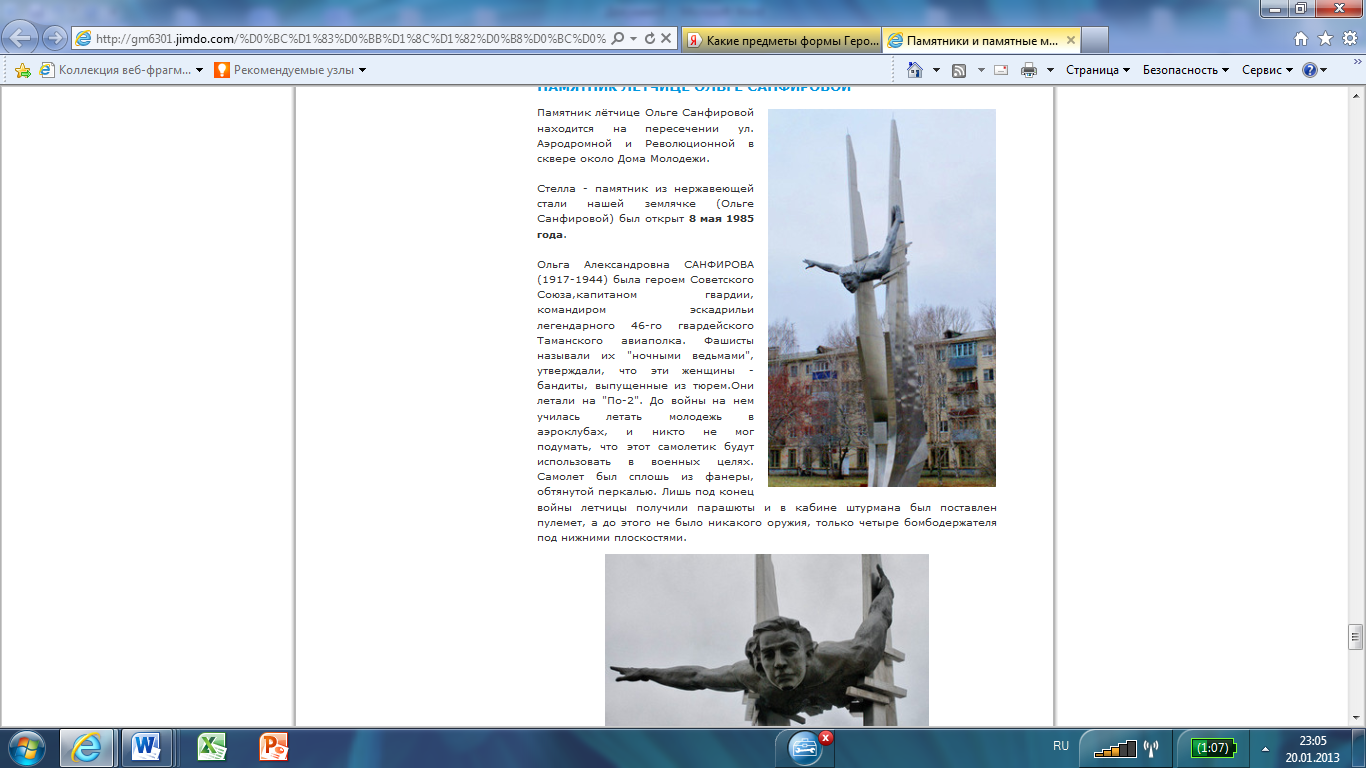This screenshot has width=1366, height=768.
Task: Expand the Print options dropdown arrow
Action: [x=1050, y=70]
